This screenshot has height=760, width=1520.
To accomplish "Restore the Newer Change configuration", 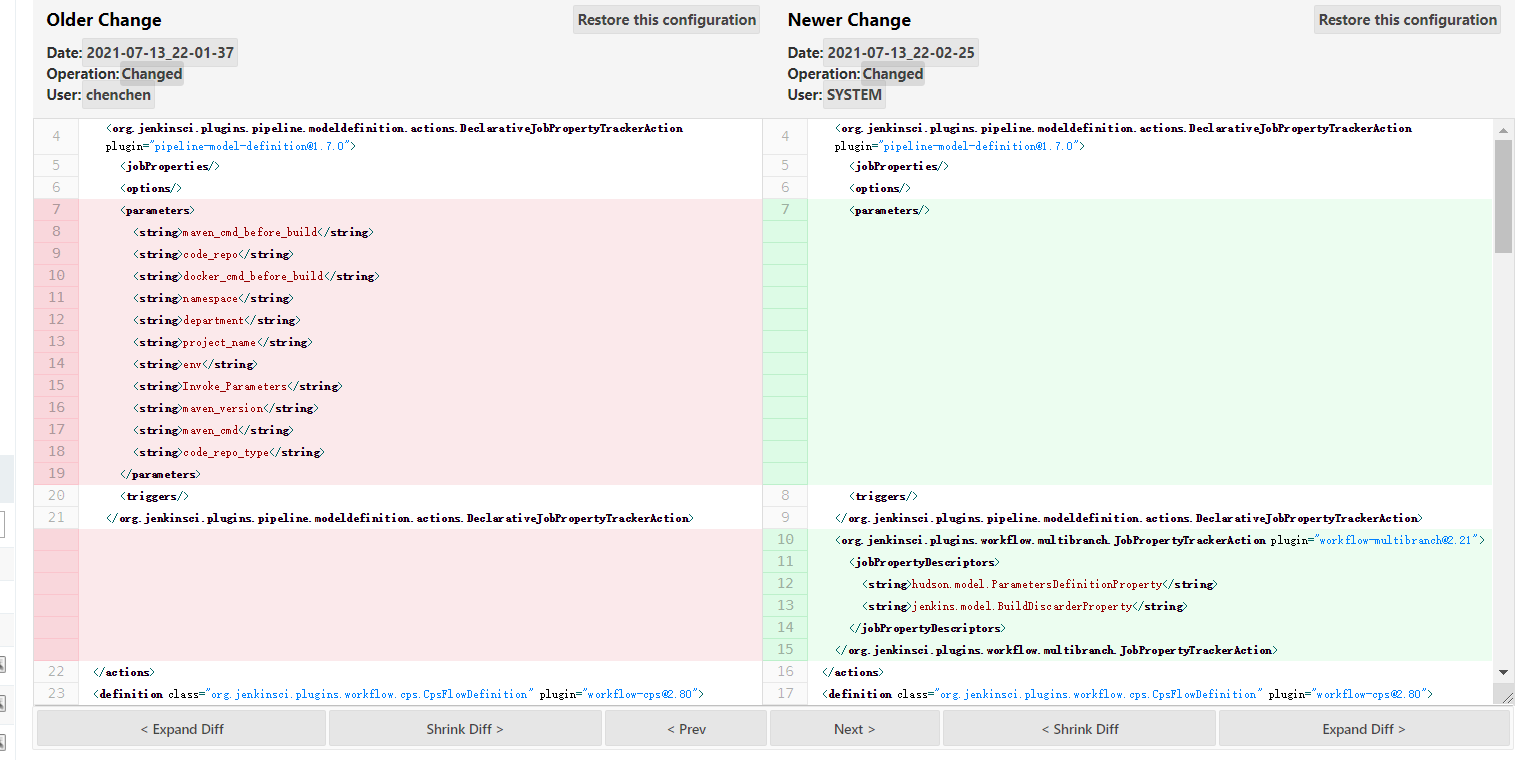I will [1407, 20].
